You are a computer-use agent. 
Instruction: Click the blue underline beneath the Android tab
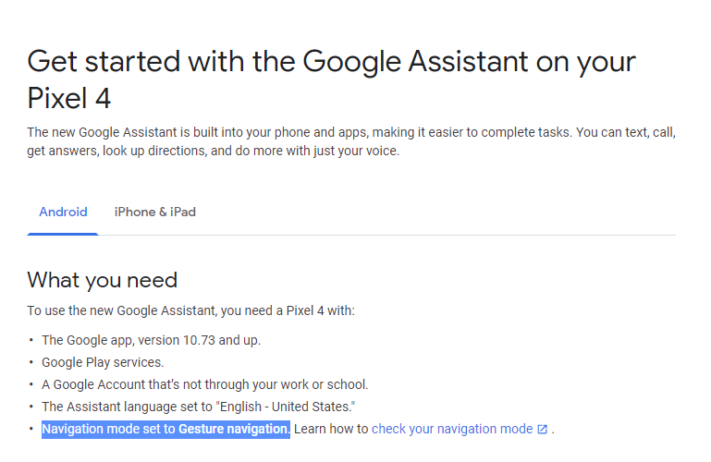[x=63, y=234]
